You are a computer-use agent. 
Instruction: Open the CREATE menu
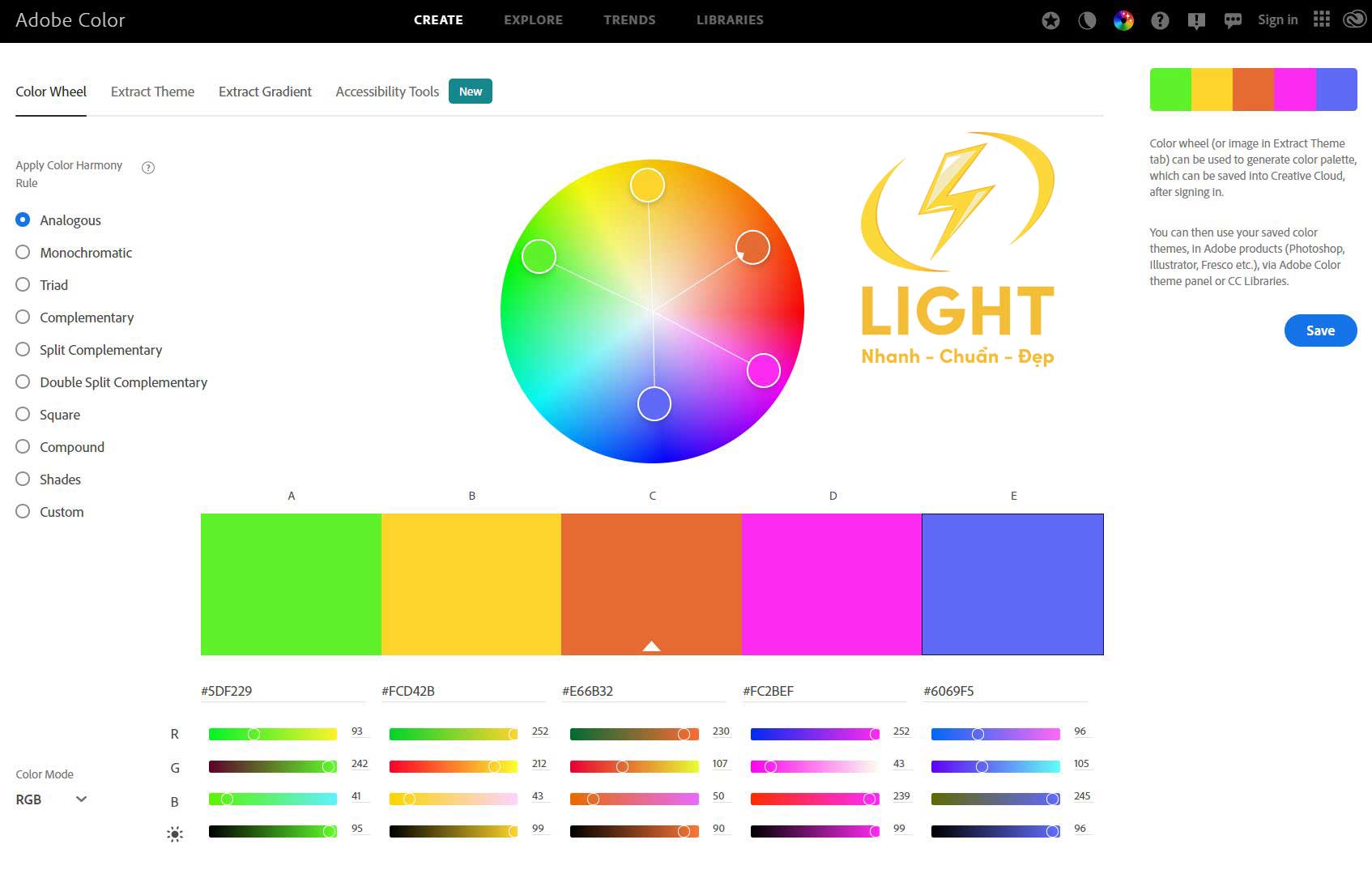(438, 20)
